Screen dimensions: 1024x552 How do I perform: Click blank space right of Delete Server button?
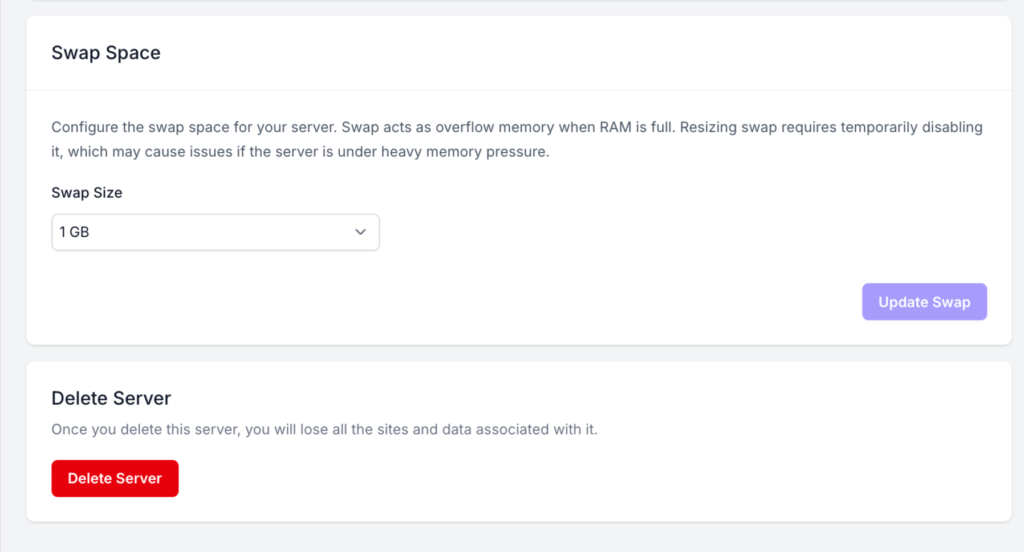[500, 478]
